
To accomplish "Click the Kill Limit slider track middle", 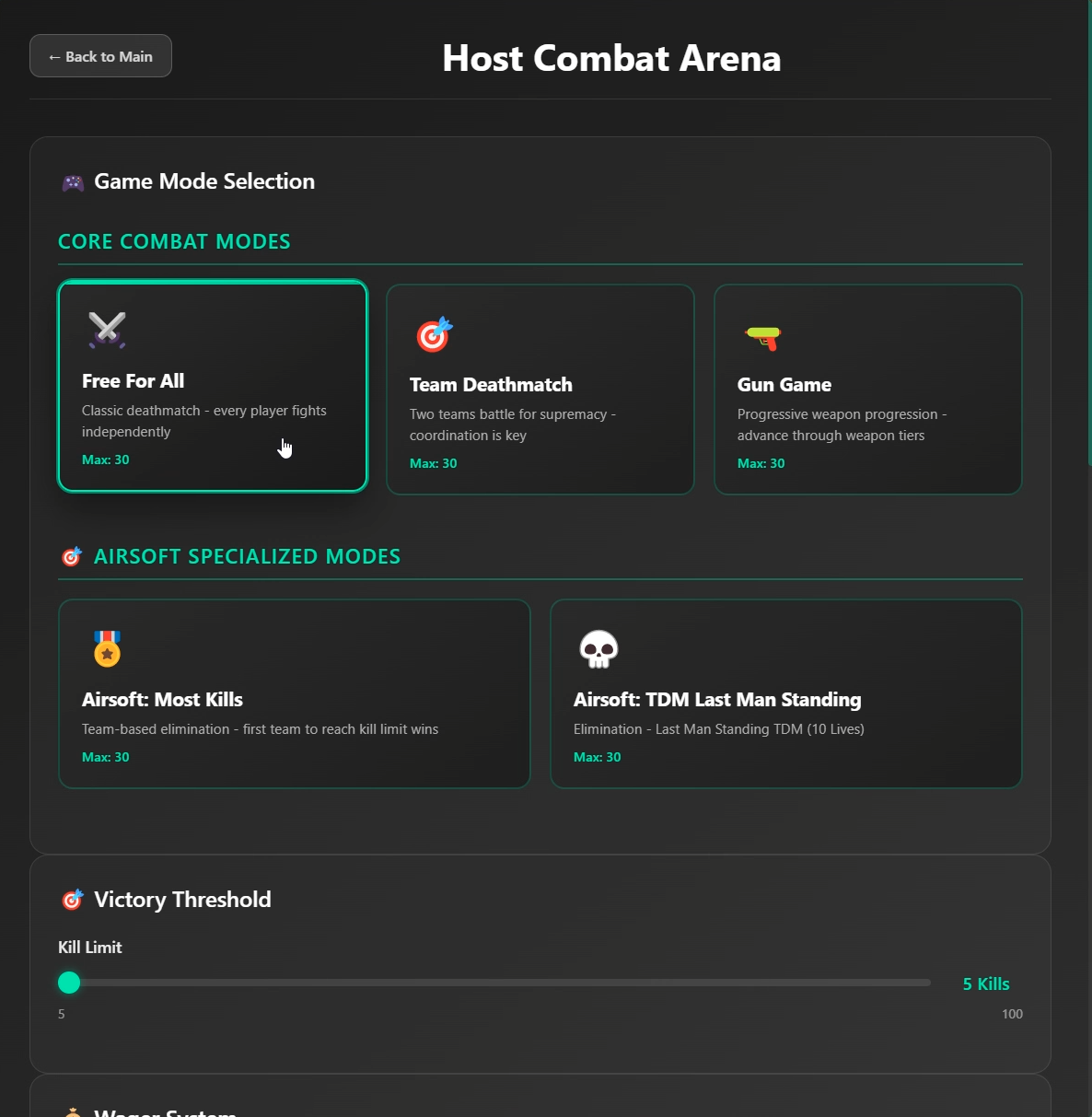I will click(494, 983).
